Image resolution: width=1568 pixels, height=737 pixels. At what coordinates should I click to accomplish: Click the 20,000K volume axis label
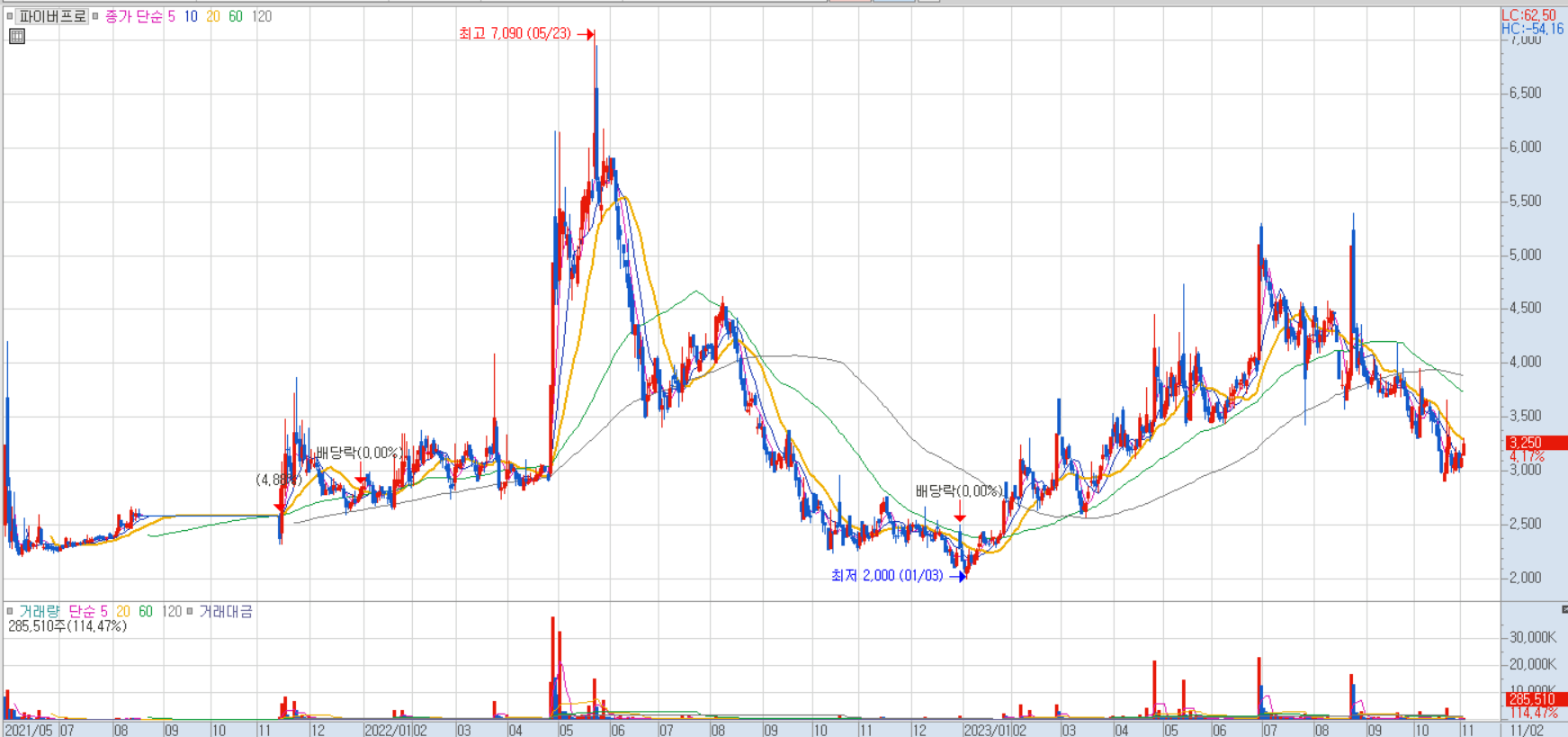1533,664
